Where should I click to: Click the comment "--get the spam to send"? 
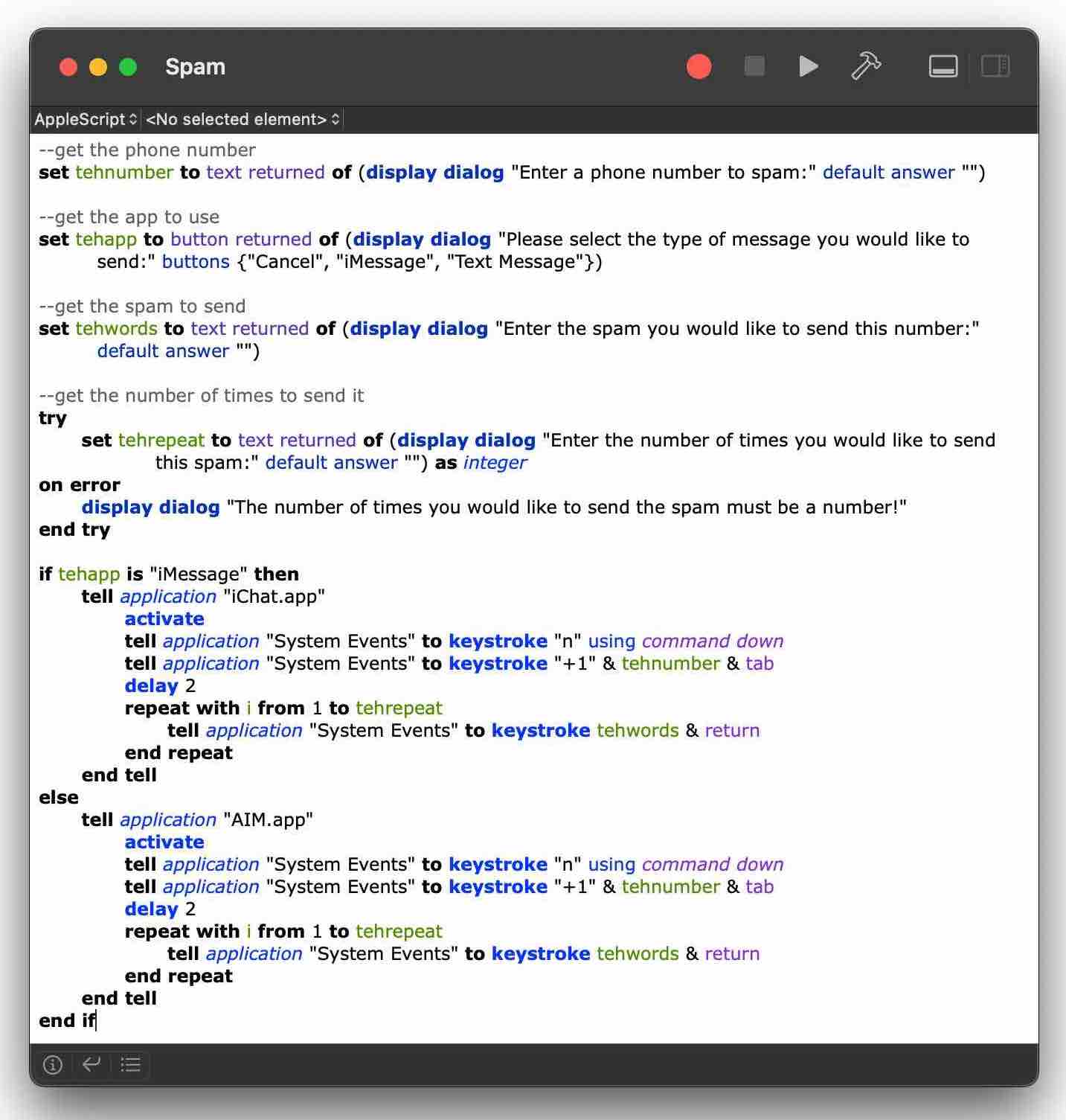tap(142, 307)
